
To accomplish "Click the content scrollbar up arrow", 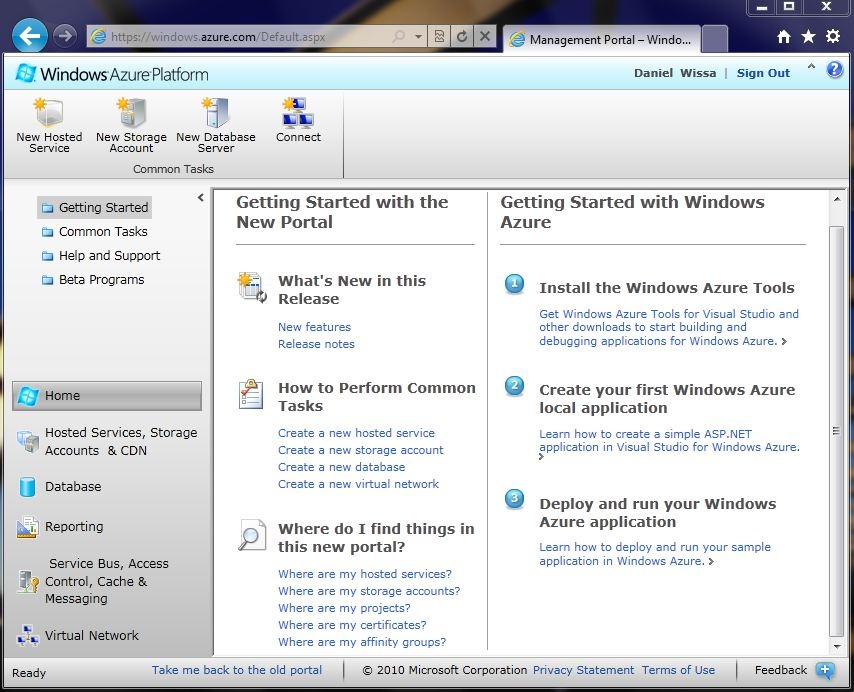I will click(837, 199).
